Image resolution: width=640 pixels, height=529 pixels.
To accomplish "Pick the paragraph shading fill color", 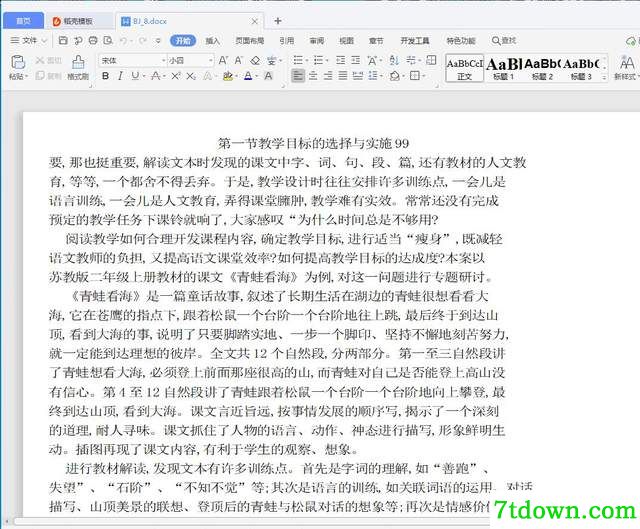I will 395,76.
